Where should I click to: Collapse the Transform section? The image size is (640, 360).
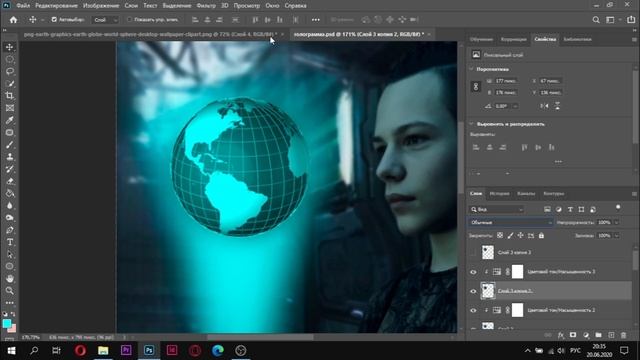(x=471, y=69)
